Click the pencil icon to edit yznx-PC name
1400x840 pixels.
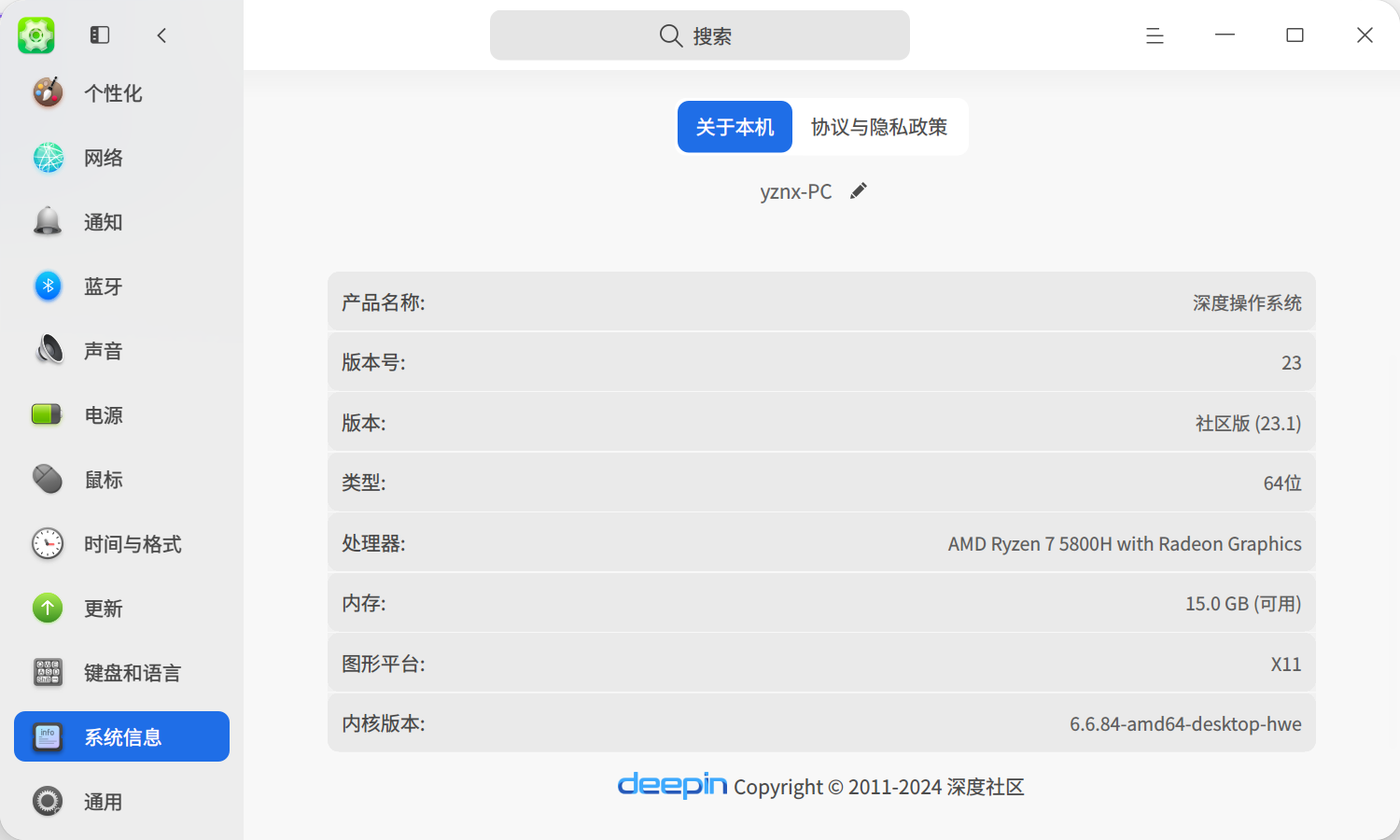(x=859, y=190)
